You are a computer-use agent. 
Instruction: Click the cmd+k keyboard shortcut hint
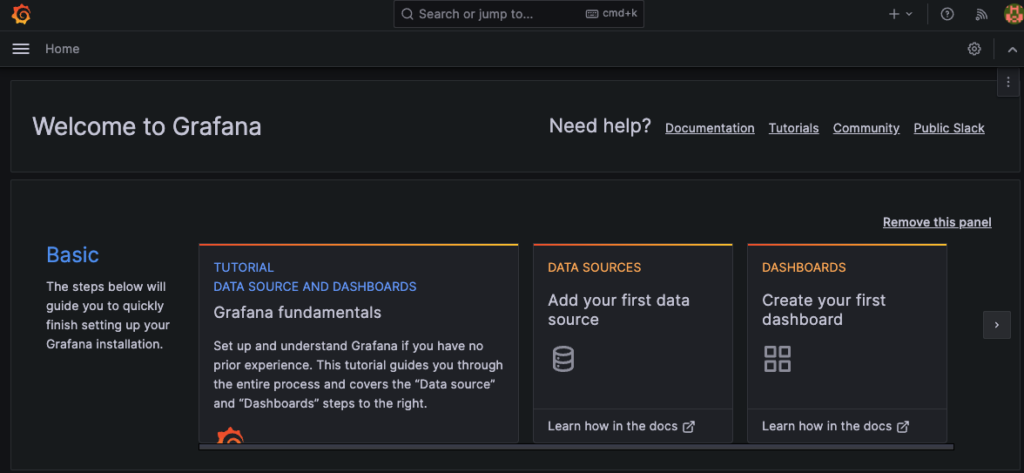point(611,14)
